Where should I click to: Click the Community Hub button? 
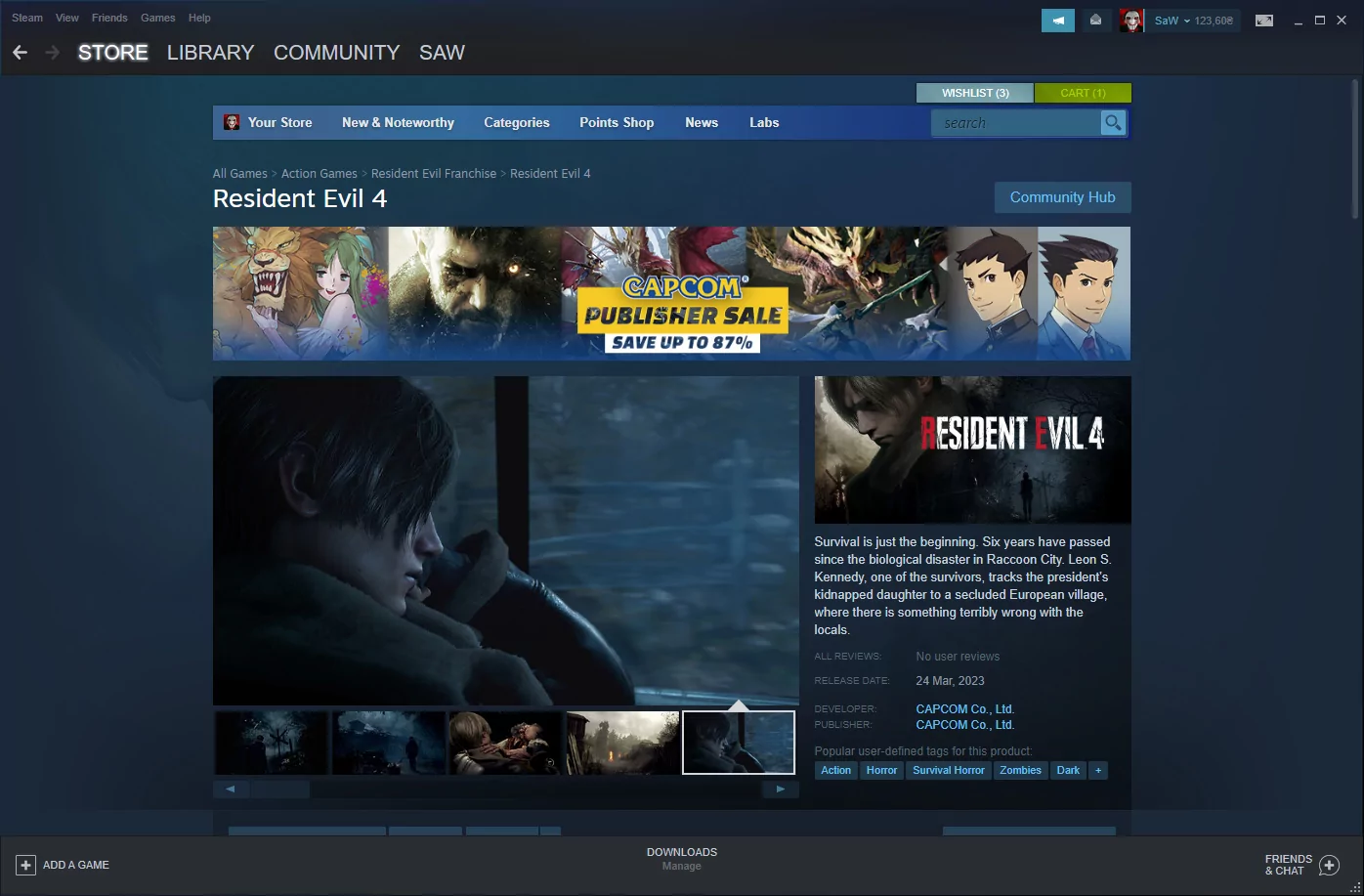[1062, 197]
